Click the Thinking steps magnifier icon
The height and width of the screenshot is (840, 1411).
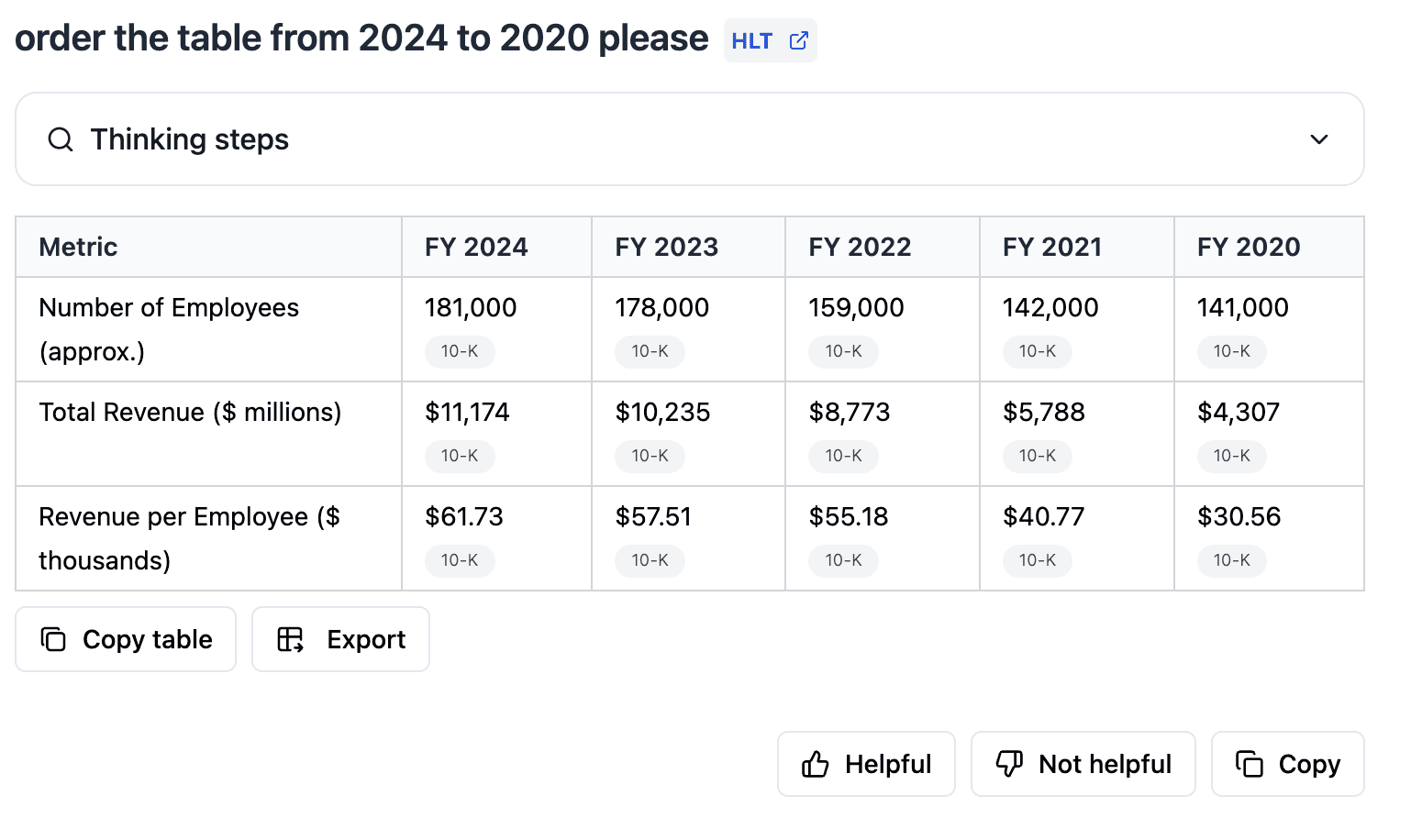click(61, 139)
